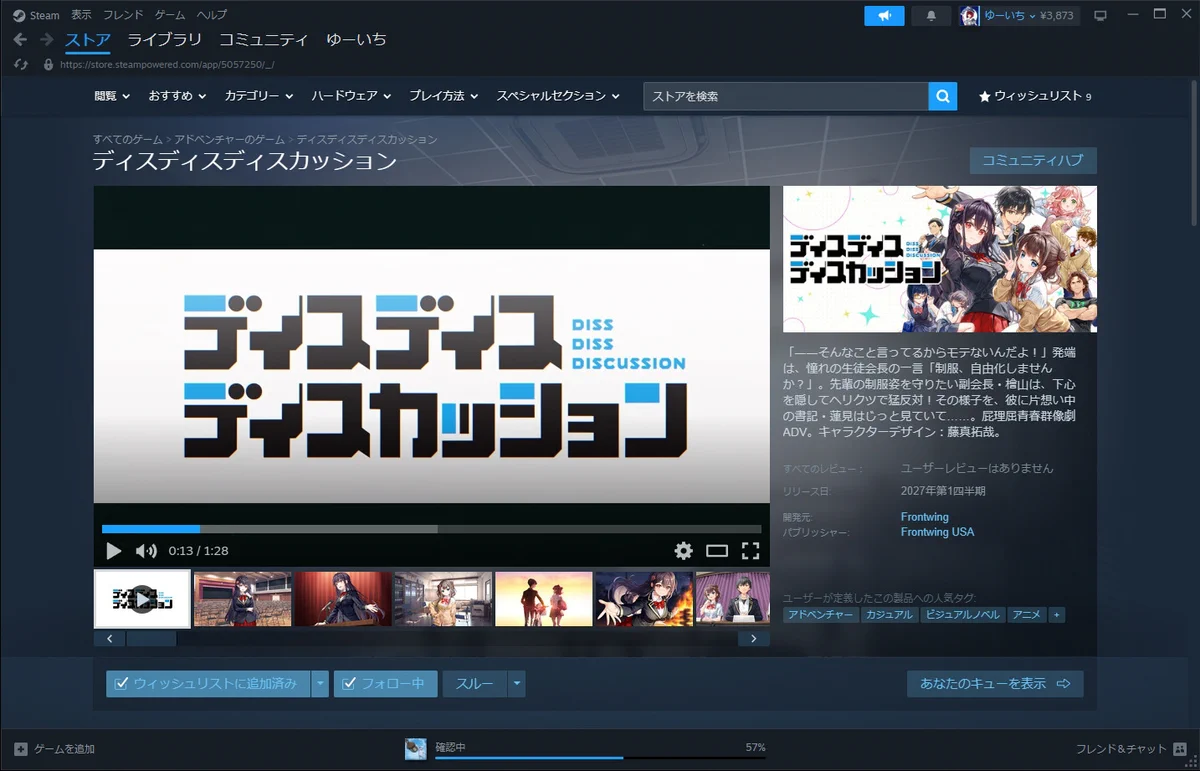Open the ウィッシュリスト link in store nav

1035,96
